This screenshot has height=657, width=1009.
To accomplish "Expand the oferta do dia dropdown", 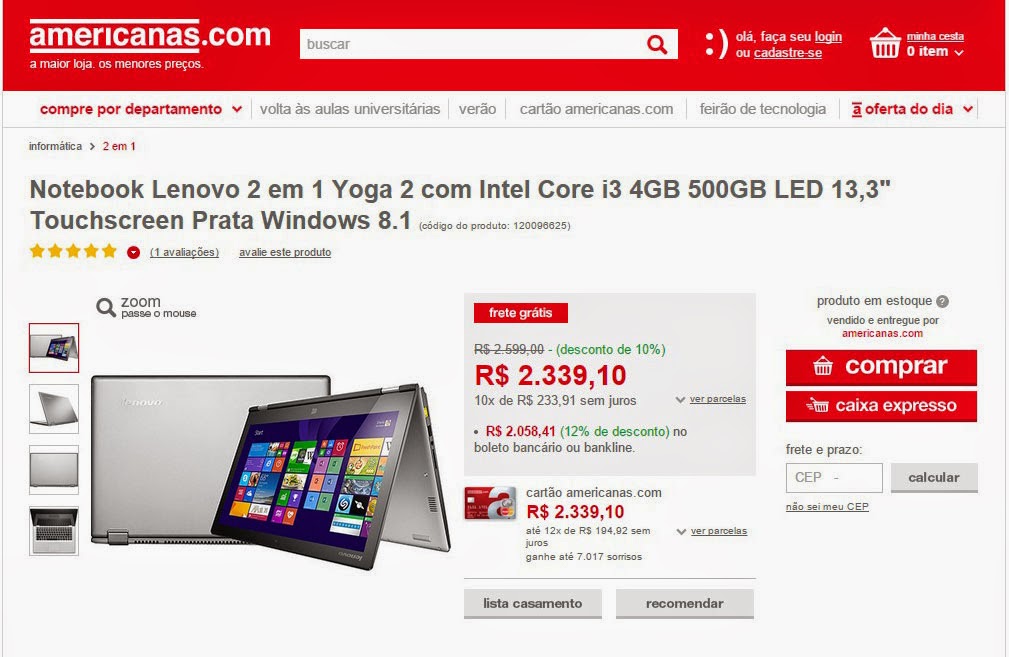I will (912, 109).
